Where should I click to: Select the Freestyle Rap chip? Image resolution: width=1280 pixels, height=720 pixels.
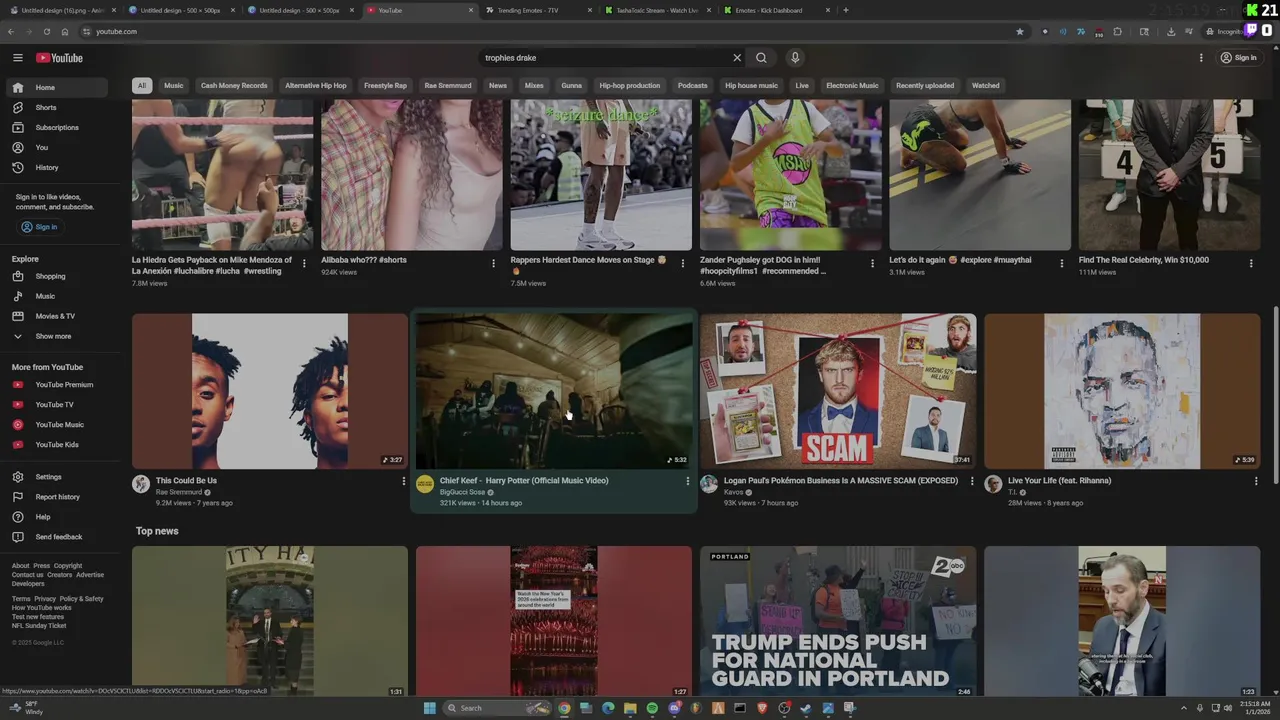click(385, 85)
